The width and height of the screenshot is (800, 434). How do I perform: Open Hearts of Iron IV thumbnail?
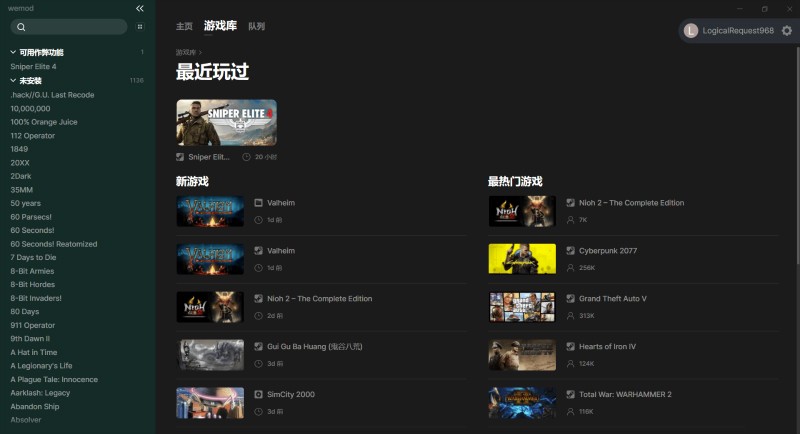click(522, 355)
